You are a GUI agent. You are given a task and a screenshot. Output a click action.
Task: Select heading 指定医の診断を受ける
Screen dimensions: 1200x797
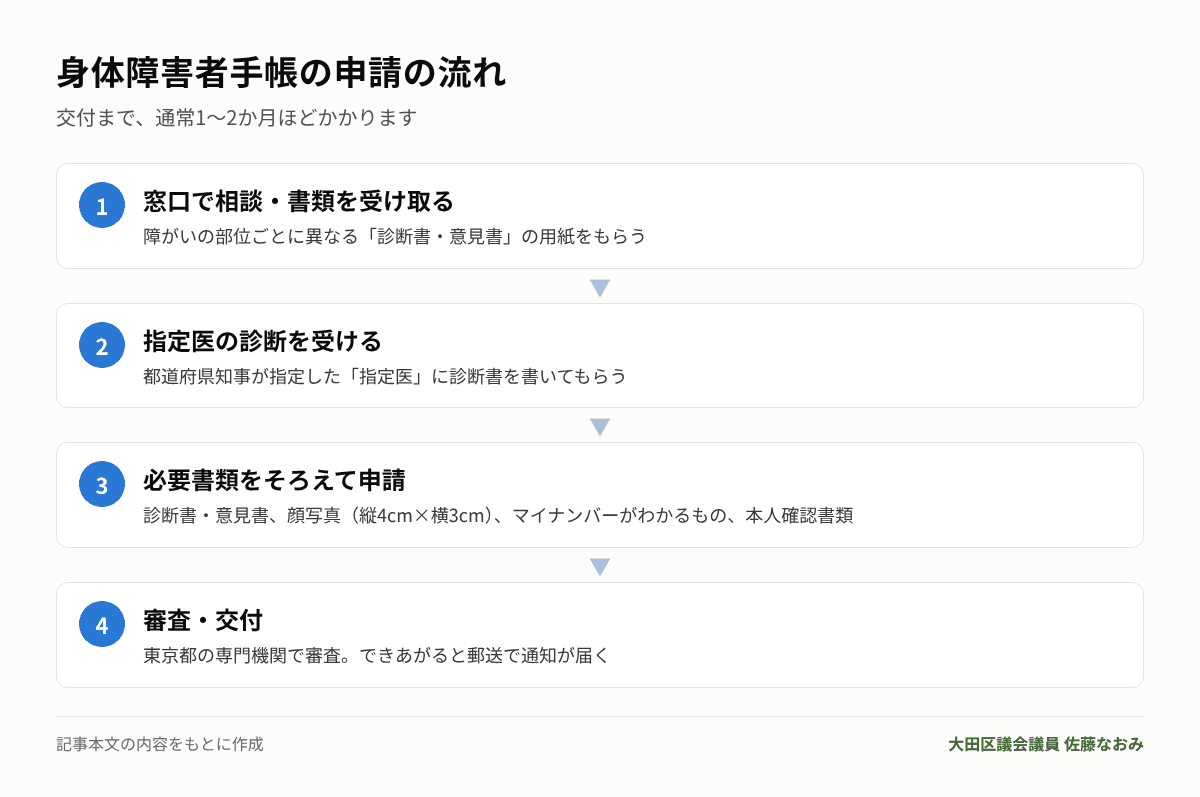(262, 342)
